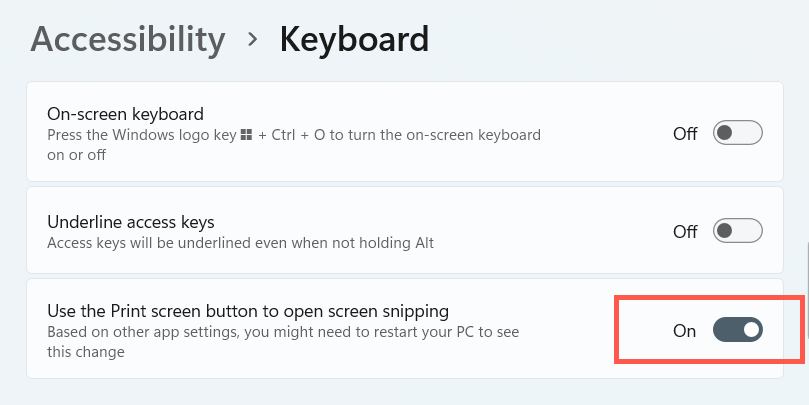Click the scrollbar at the right edge
This screenshot has width=809, height=405.
pyautogui.click(x=806, y=270)
